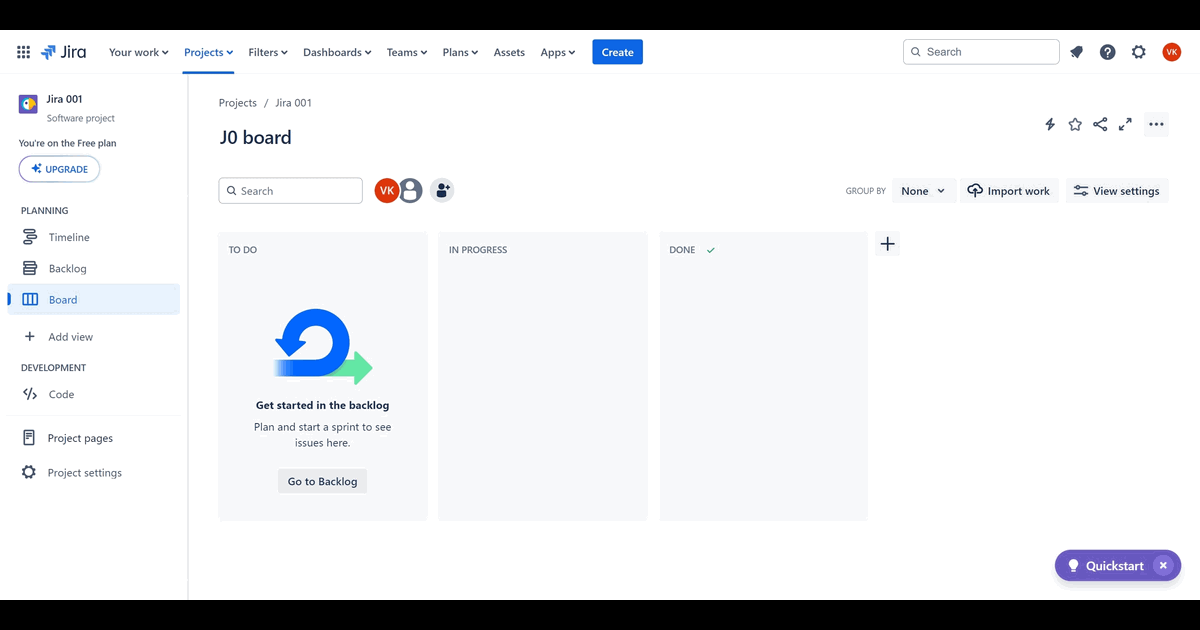Click the TO DO column header
Image resolution: width=1200 pixels, height=630 pixels.
(x=243, y=250)
